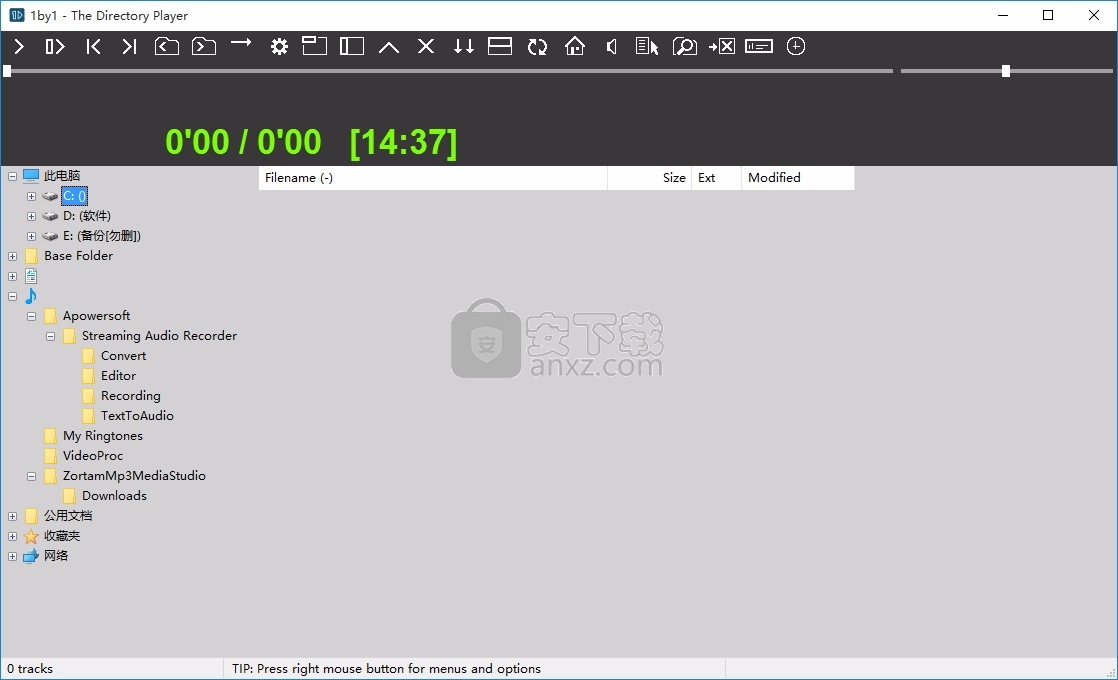
Task: Skip to the next track
Action: point(129,46)
